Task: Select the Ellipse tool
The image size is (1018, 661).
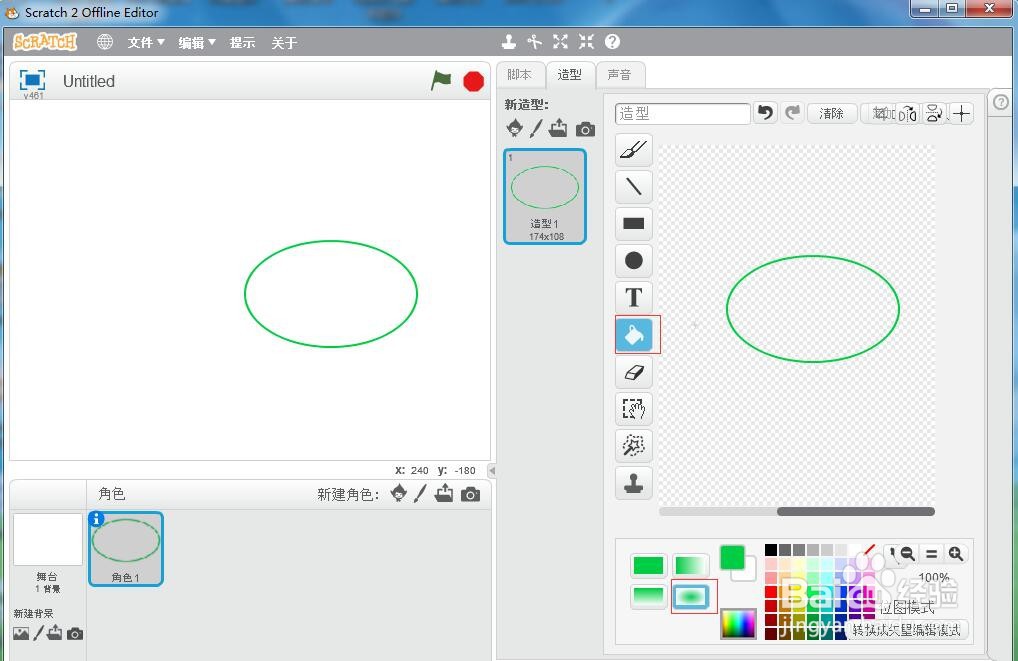Action: tap(634, 260)
